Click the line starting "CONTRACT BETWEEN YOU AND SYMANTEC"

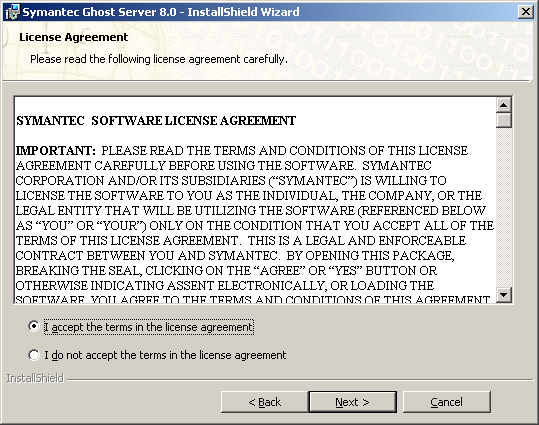(235, 255)
